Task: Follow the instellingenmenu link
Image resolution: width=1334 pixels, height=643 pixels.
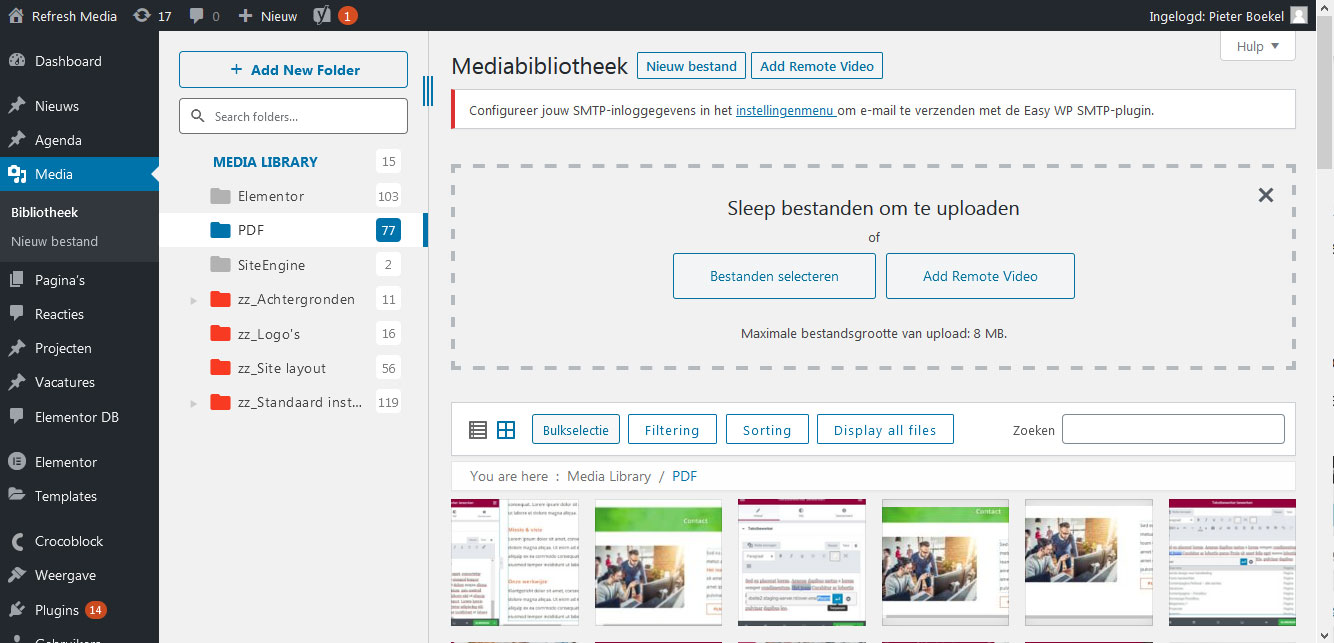Action: point(786,110)
